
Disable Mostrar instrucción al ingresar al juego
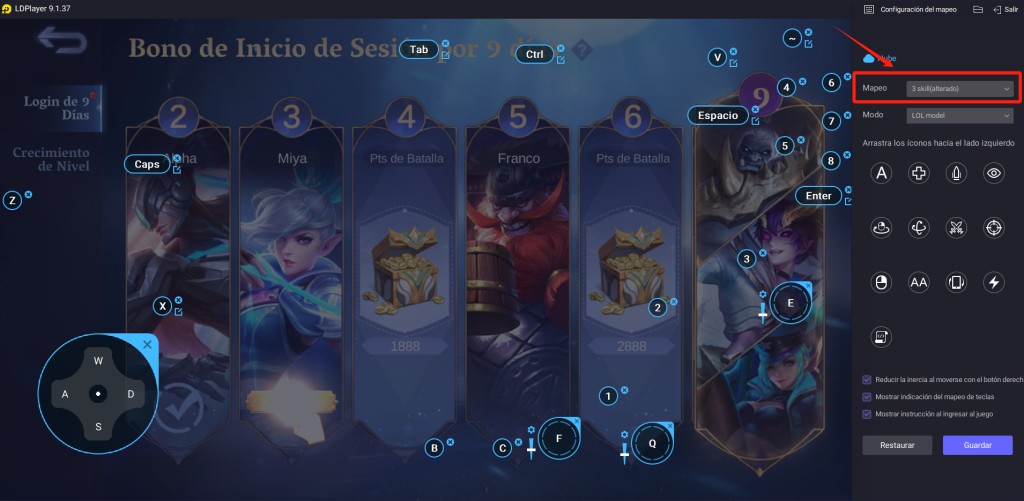pyautogui.click(x=867, y=414)
